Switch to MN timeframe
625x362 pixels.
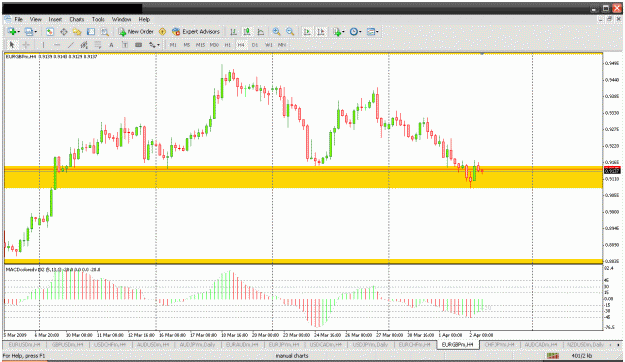tap(282, 45)
